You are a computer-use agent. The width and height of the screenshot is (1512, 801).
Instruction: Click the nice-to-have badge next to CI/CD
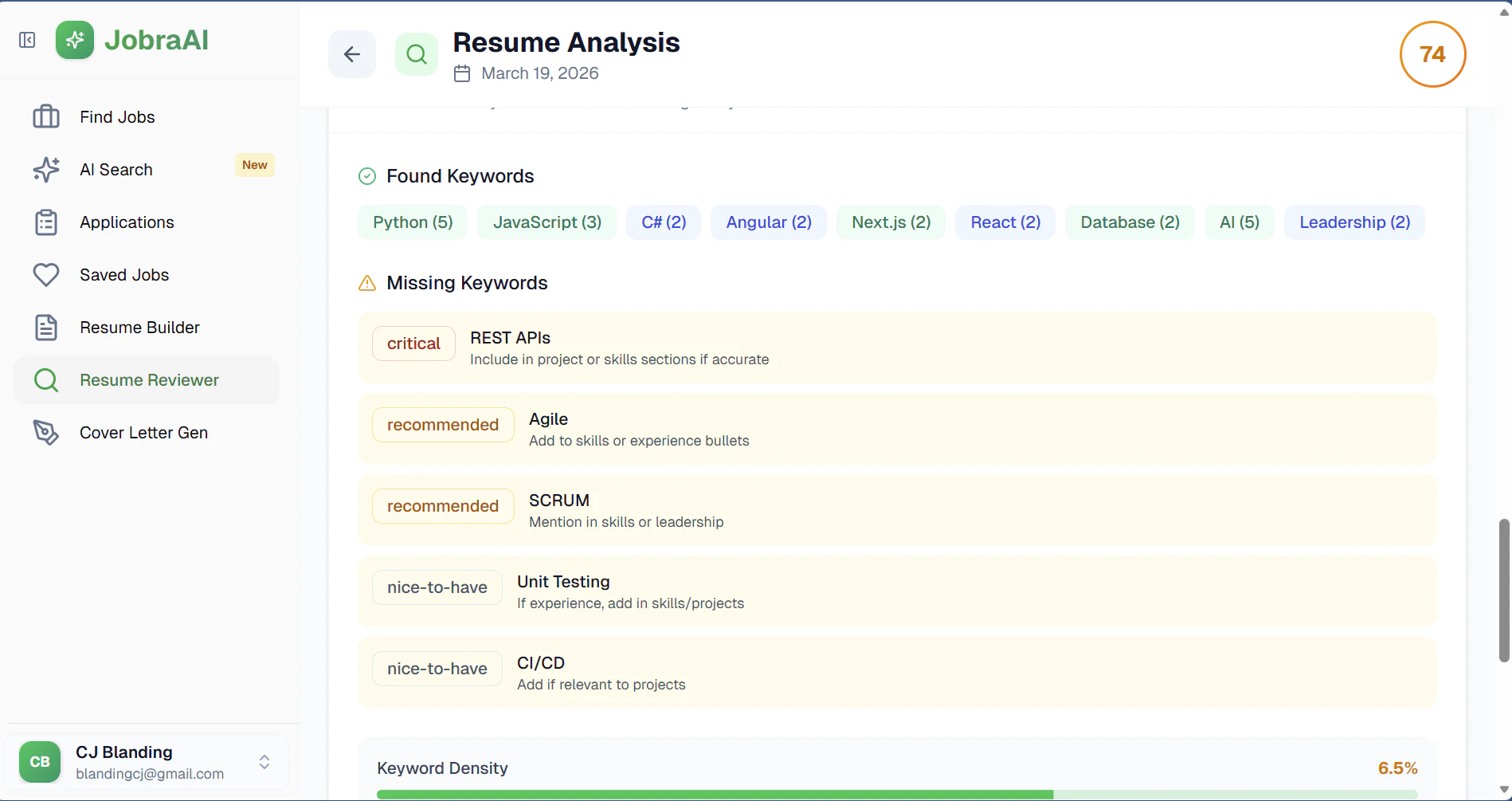[437, 669]
